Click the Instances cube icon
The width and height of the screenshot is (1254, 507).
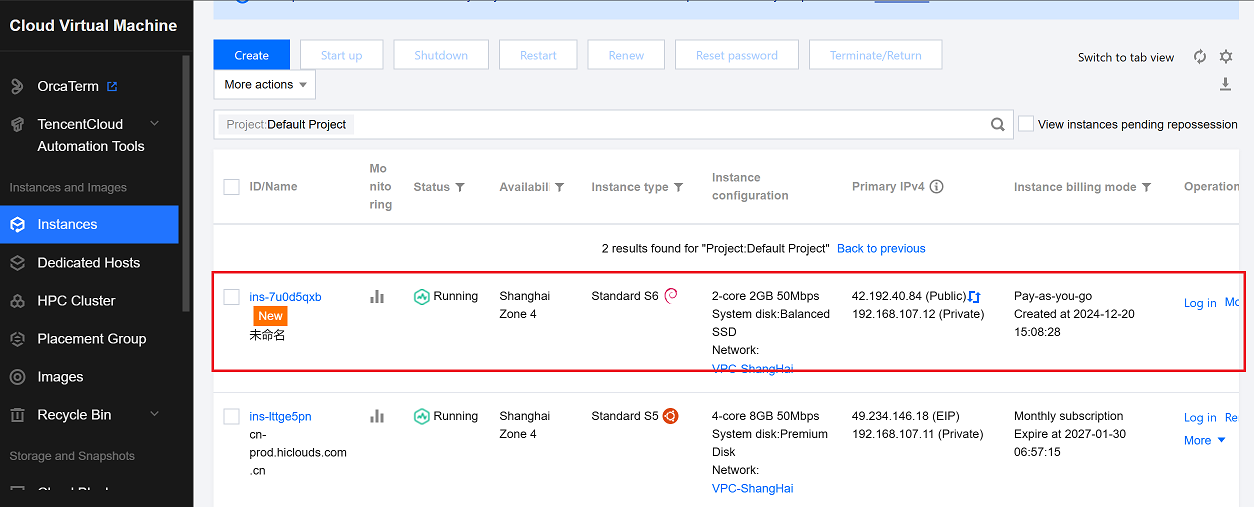coord(17,225)
